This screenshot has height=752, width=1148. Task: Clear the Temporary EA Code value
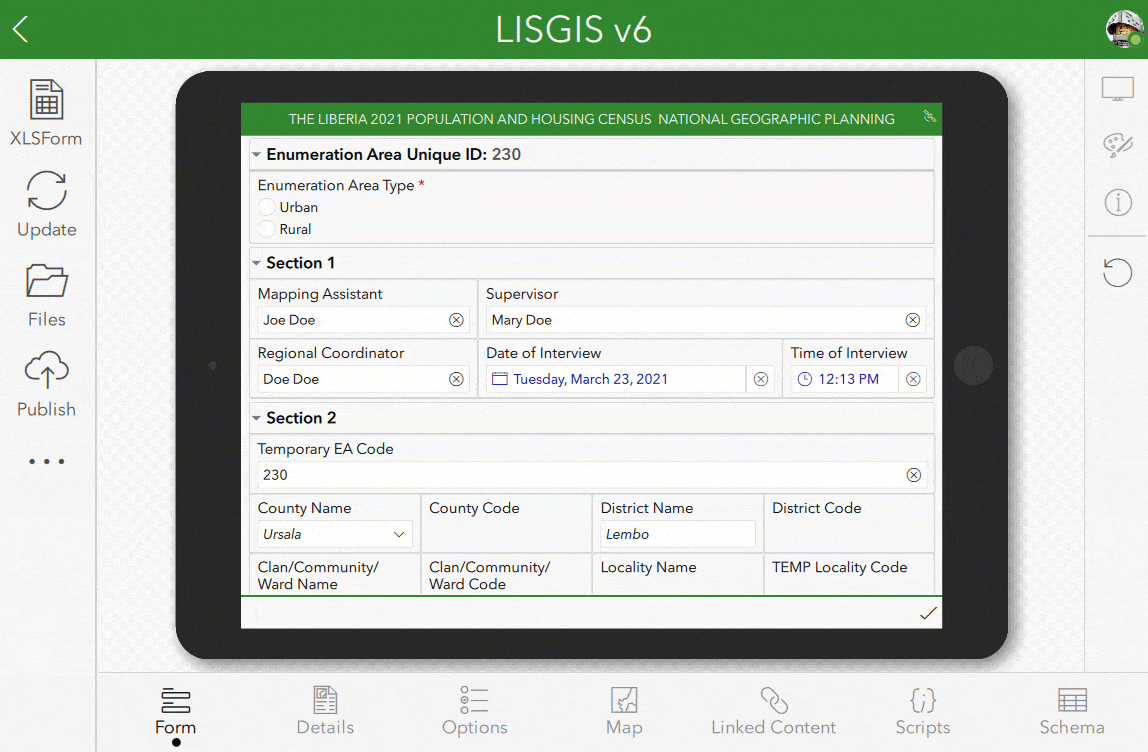[x=913, y=475]
